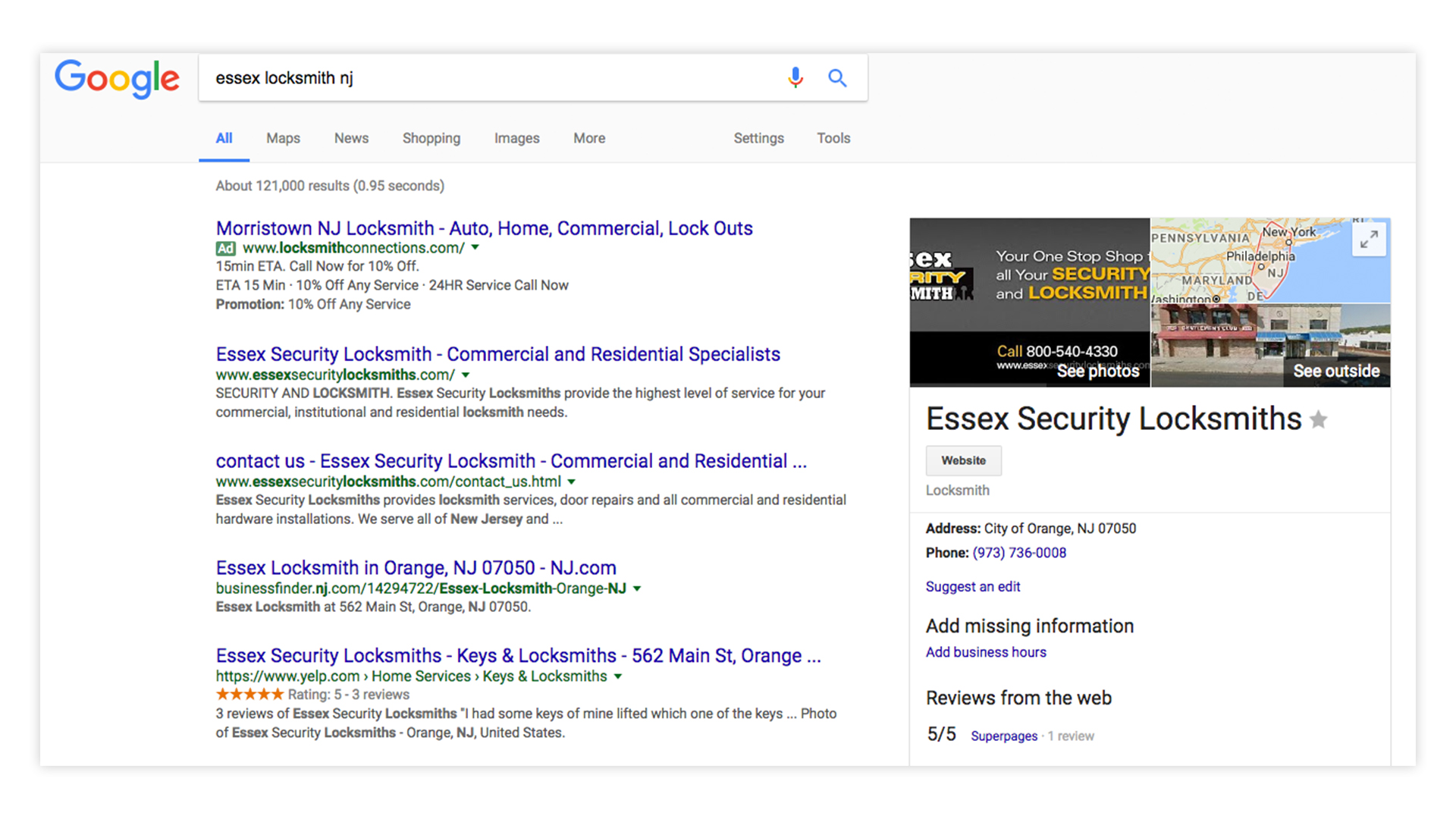Click the Address City of Orange line
This screenshot has height=819, width=1456.
[x=1031, y=529]
